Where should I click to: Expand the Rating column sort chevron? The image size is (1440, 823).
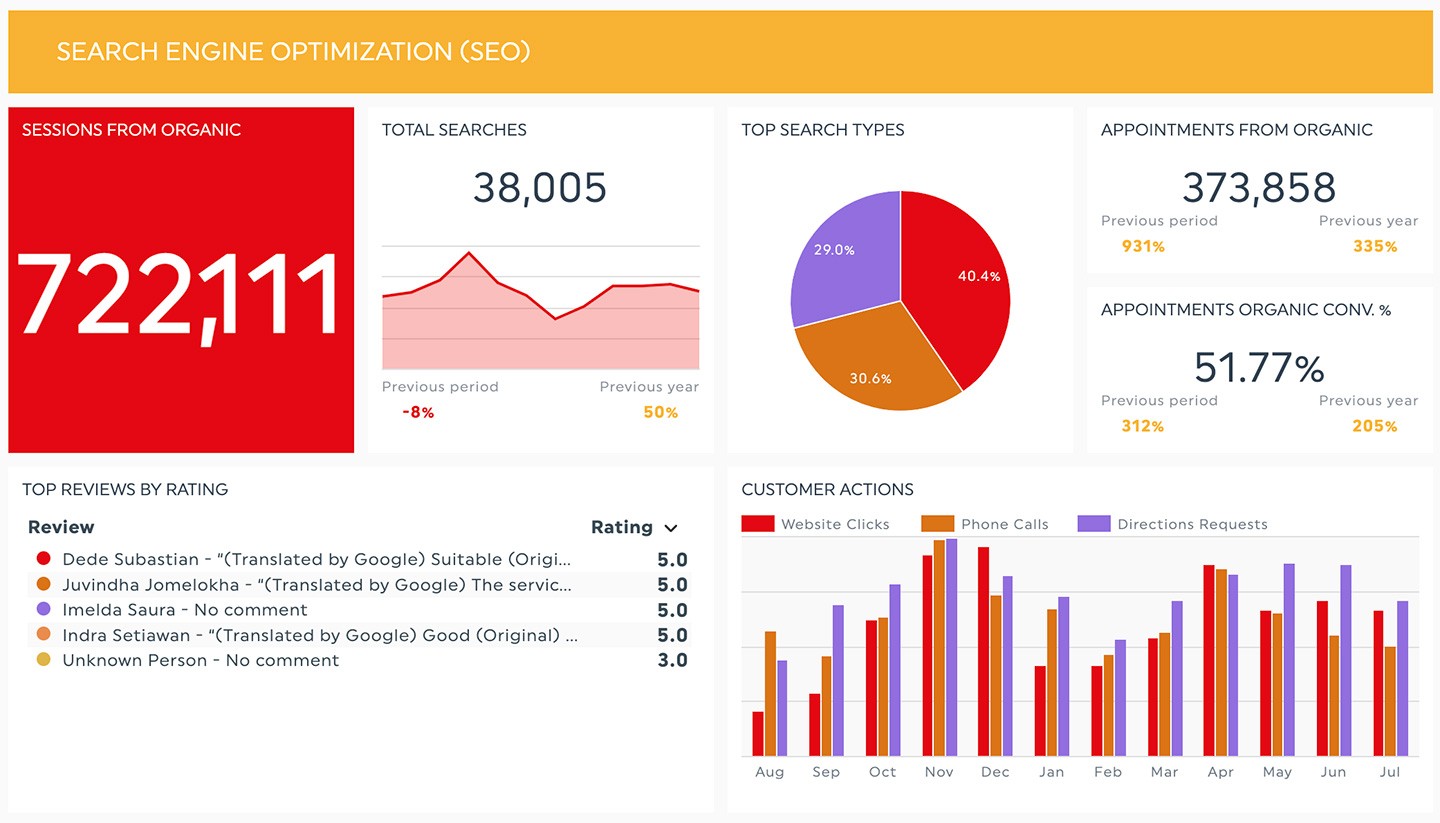pos(671,528)
